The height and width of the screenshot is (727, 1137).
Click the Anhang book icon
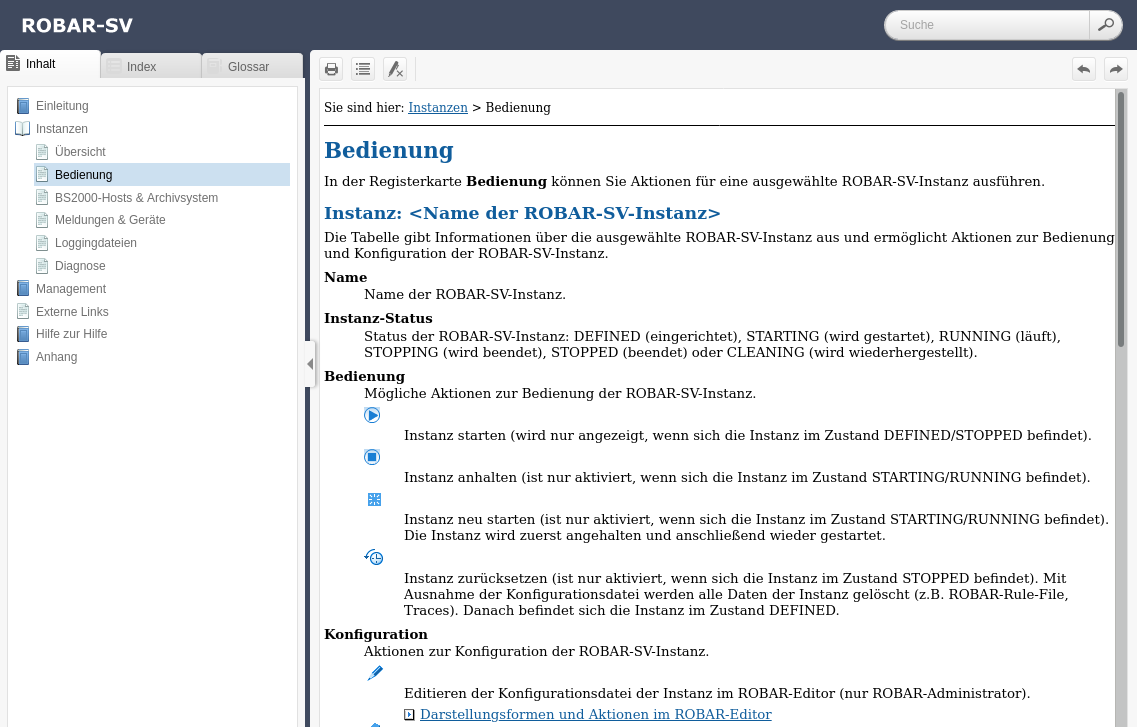tap(23, 357)
